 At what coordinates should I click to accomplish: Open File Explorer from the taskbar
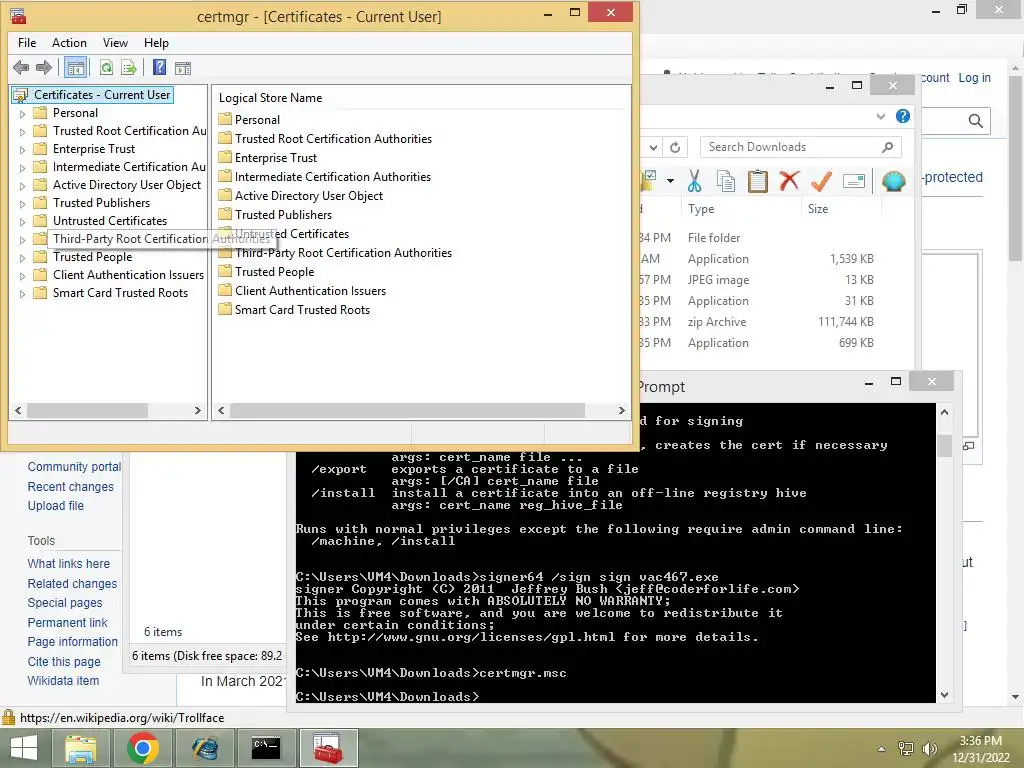(x=80, y=748)
